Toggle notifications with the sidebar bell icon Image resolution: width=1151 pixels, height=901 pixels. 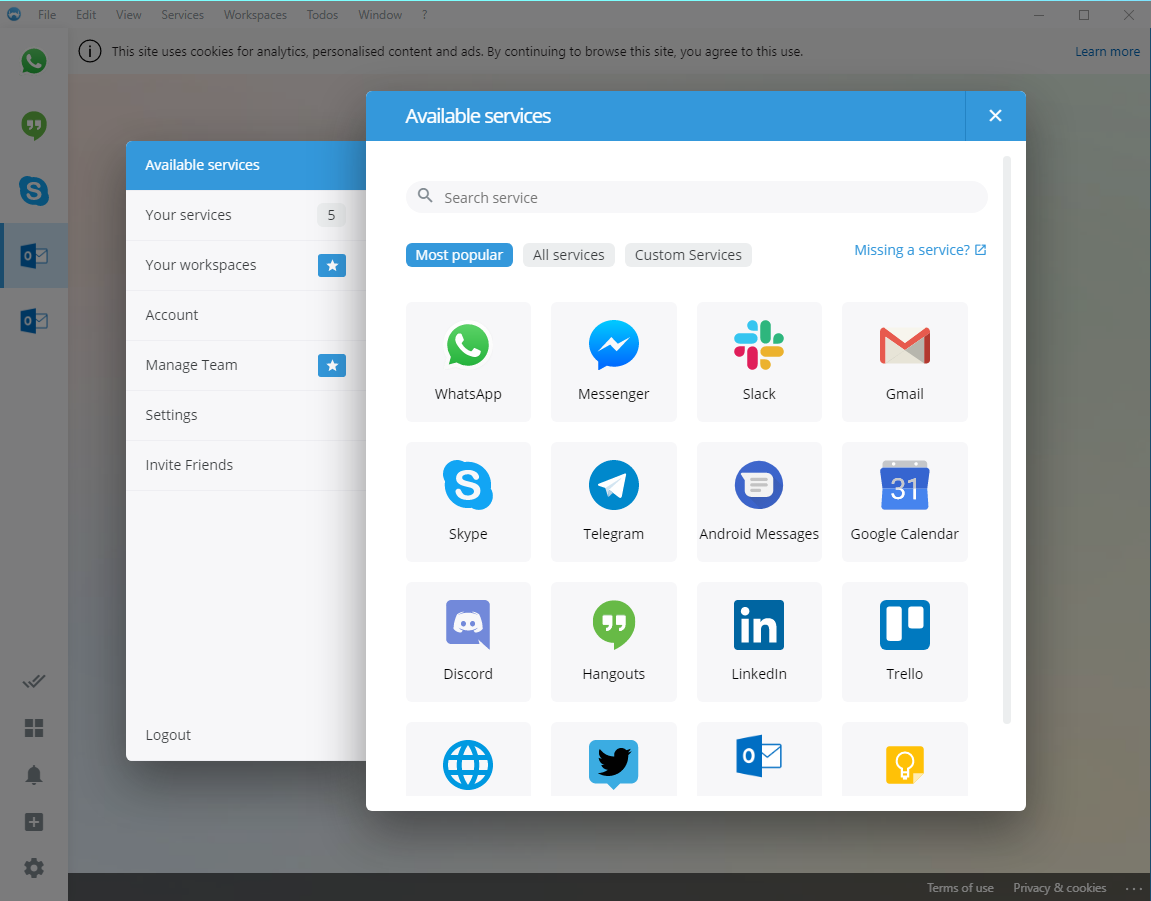pyautogui.click(x=34, y=775)
